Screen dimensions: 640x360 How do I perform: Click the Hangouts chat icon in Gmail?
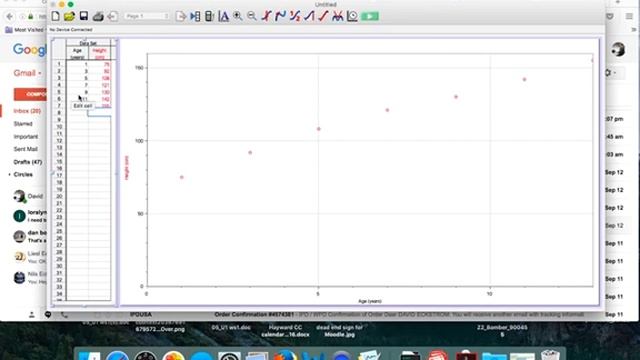pos(48,315)
